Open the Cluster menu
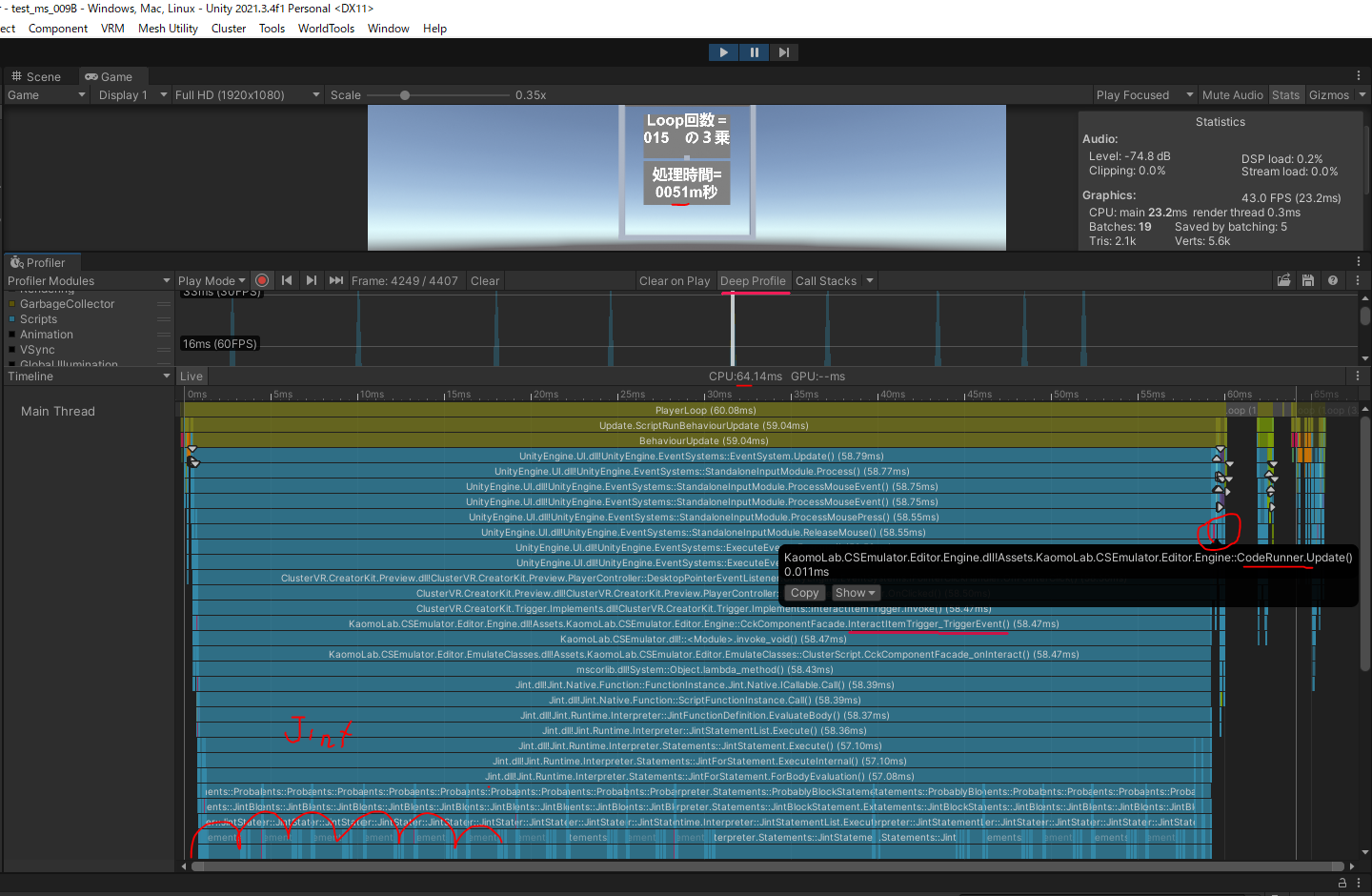The image size is (1372, 896). pyautogui.click(x=229, y=28)
